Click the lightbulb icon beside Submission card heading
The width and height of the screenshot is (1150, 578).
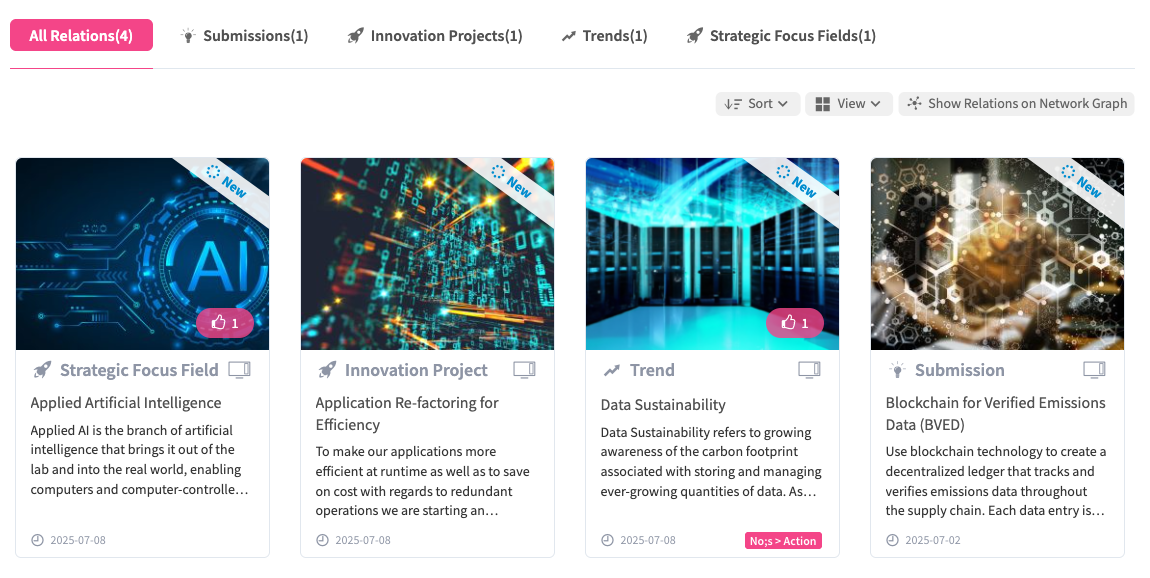point(897,370)
